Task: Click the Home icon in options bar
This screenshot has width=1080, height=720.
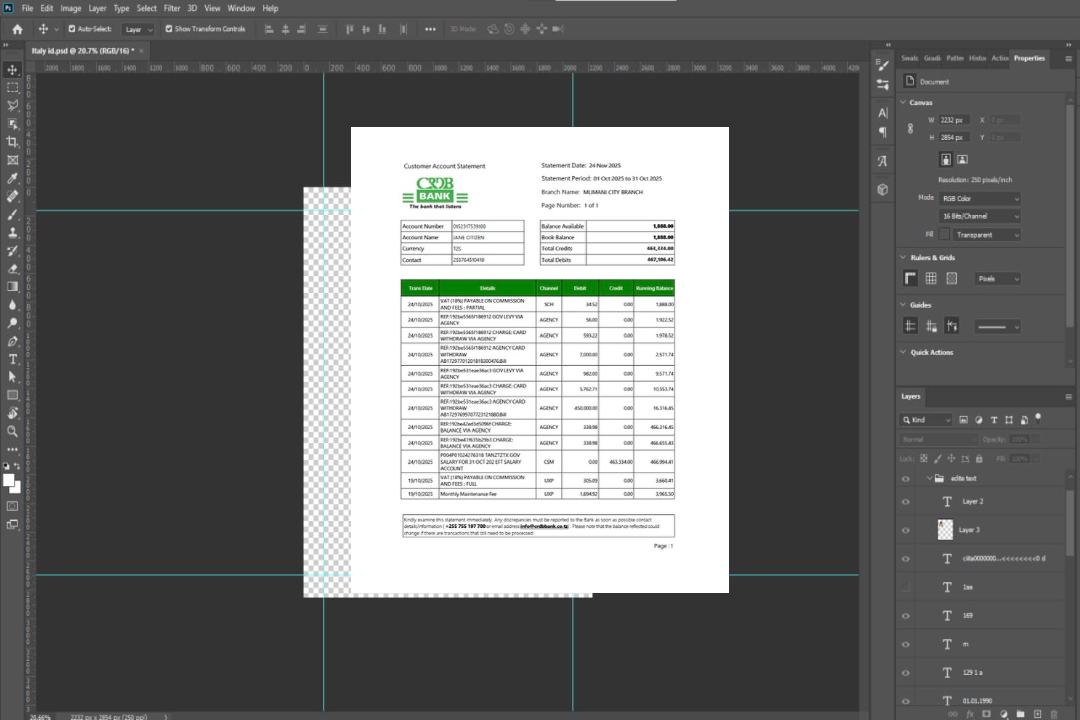Action: pyautogui.click(x=17, y=29)
